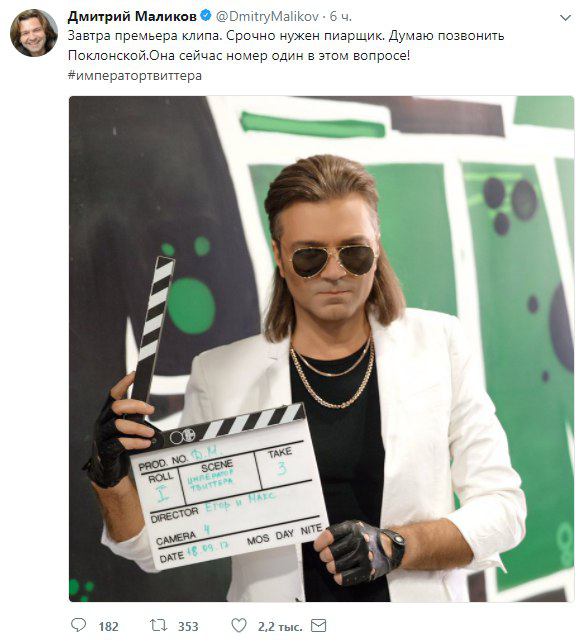The image size is (585, 641).
Task: View the 353 retweets count
Action: [x=188, y=626]
